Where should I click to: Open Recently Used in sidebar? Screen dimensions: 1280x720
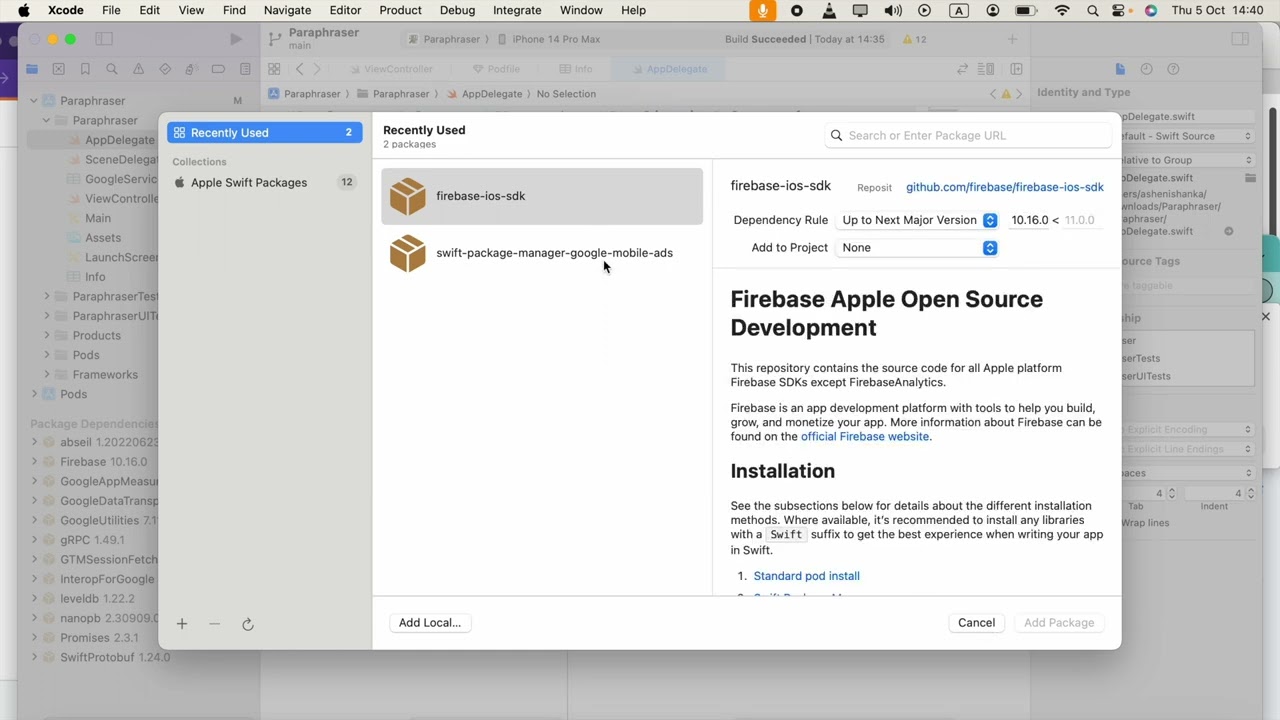[x=265, y=132]
